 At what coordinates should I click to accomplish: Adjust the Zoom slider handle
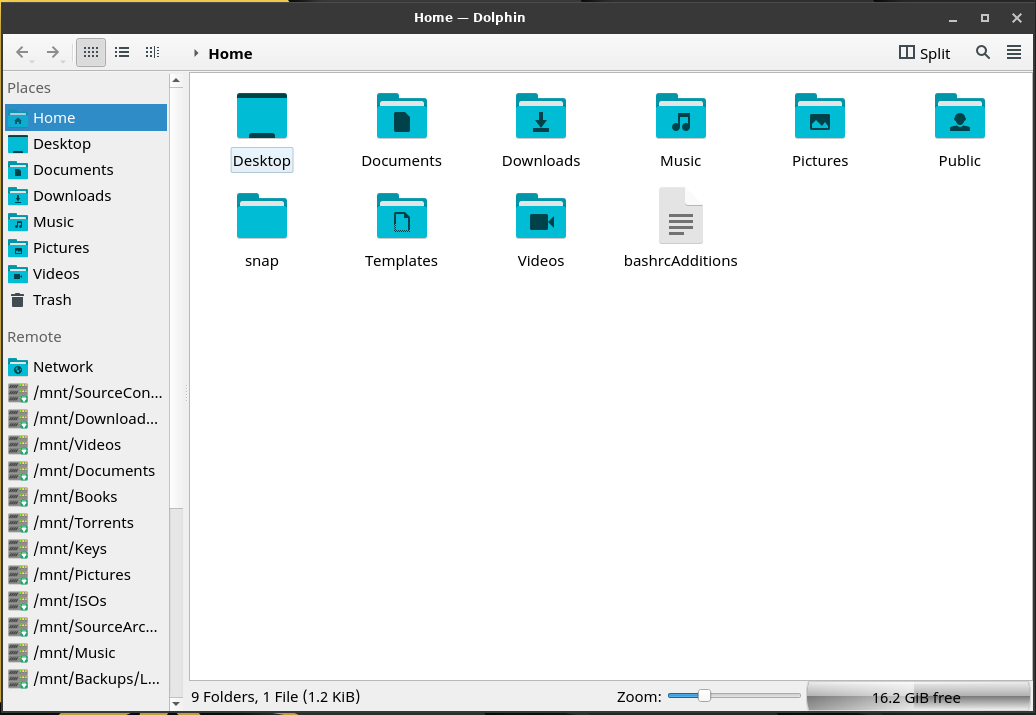tap(704, 696)
